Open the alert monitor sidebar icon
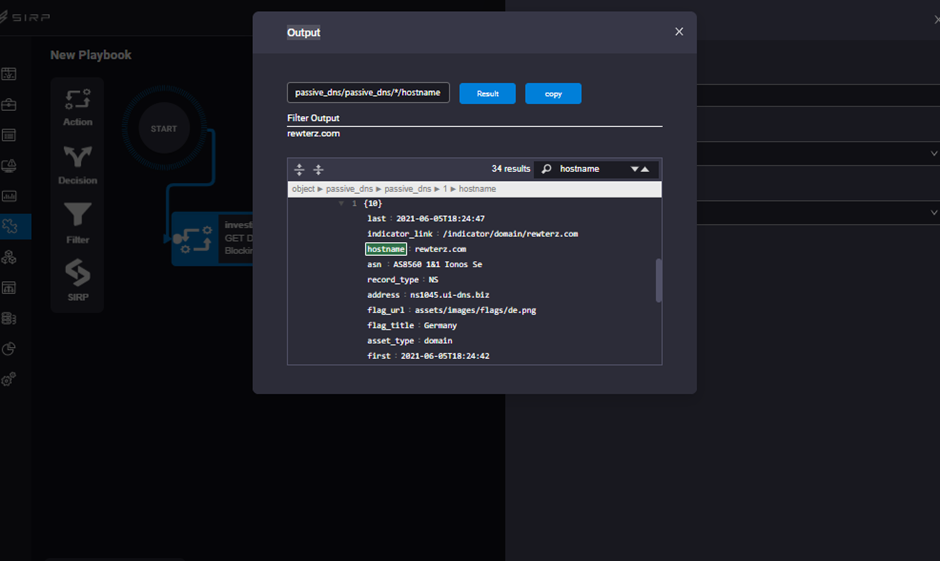The height and width of the screenshot is (561, 940). tap(9, 165)
